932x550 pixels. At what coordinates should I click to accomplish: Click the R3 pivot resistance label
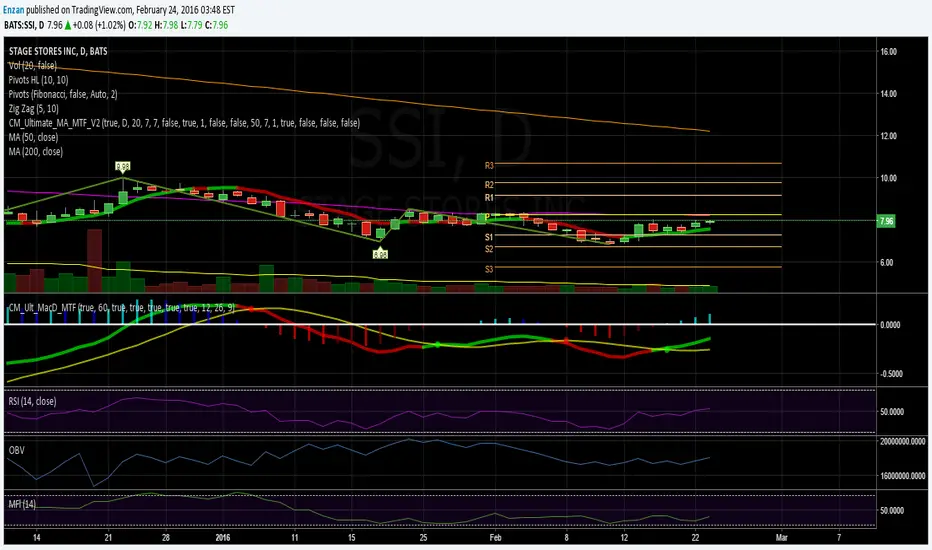(x=489, y=165)
